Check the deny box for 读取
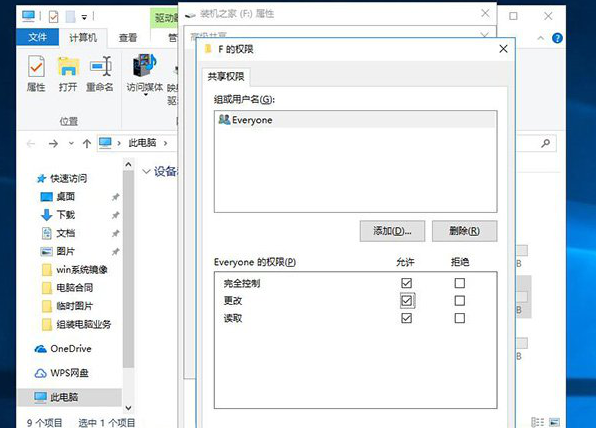 (460, 318)
